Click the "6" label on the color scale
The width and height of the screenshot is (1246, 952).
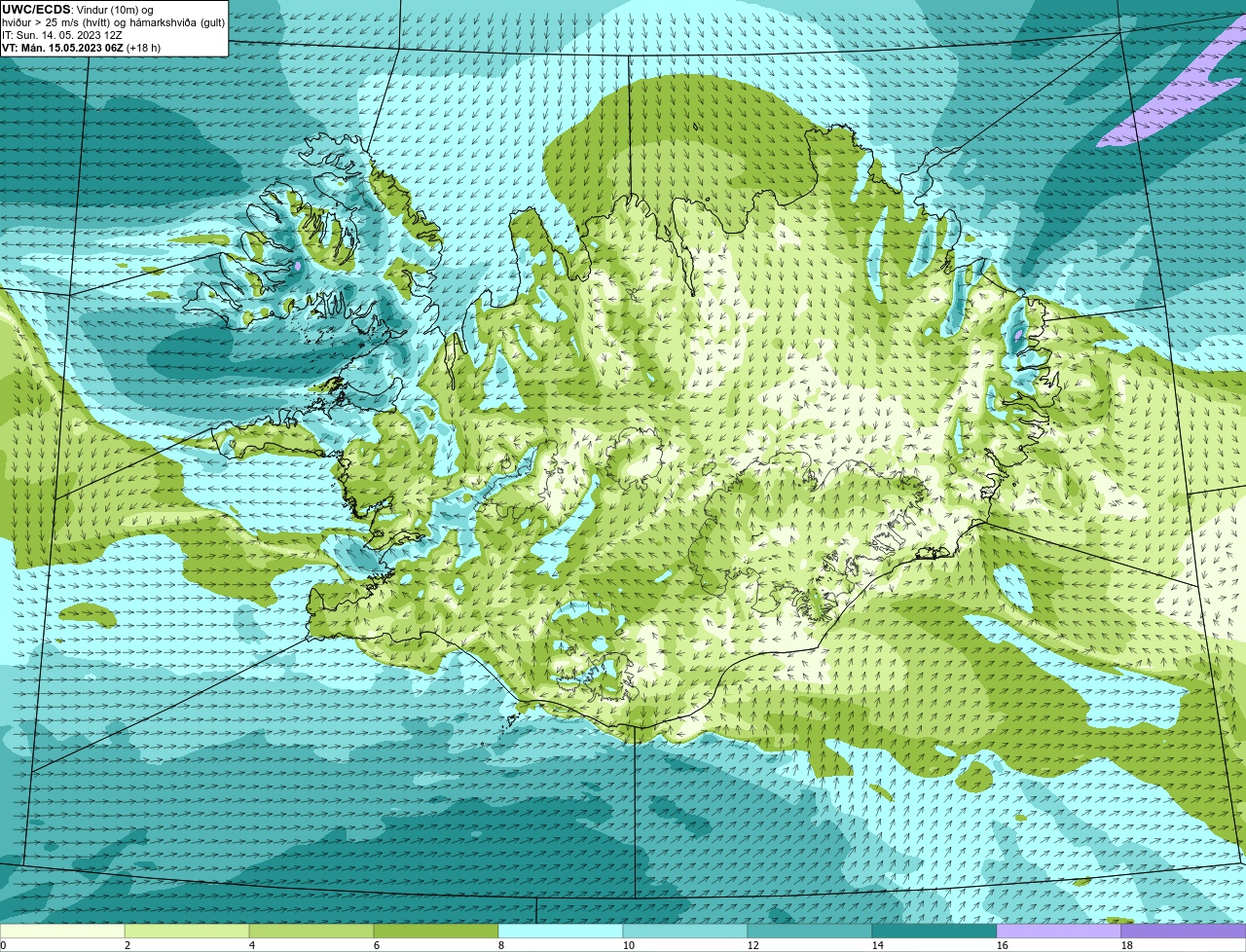[377, 945]
